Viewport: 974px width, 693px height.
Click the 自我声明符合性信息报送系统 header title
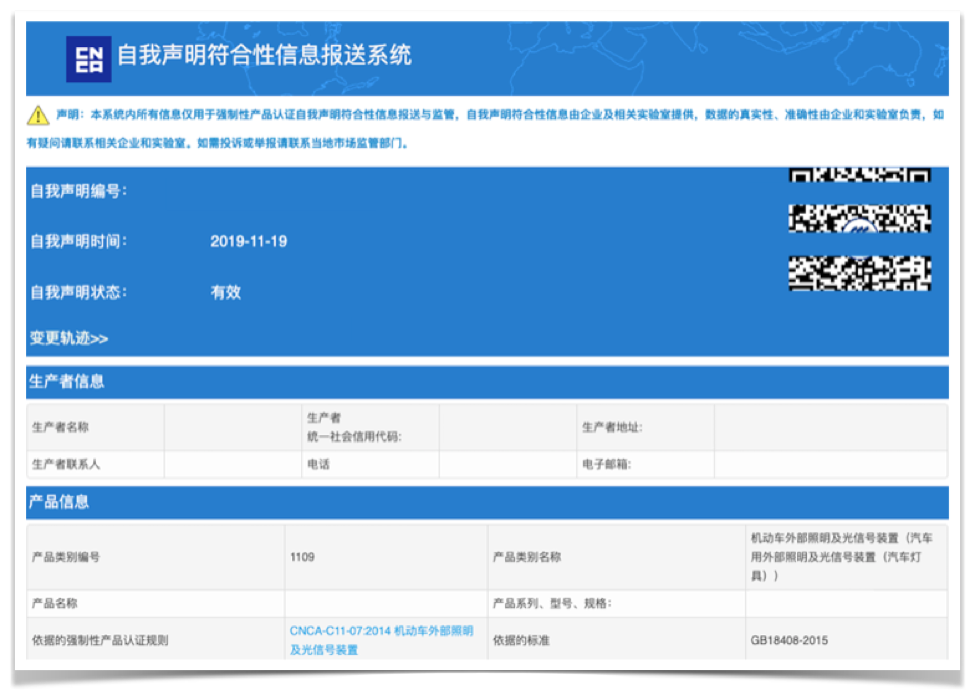point(264,55)
